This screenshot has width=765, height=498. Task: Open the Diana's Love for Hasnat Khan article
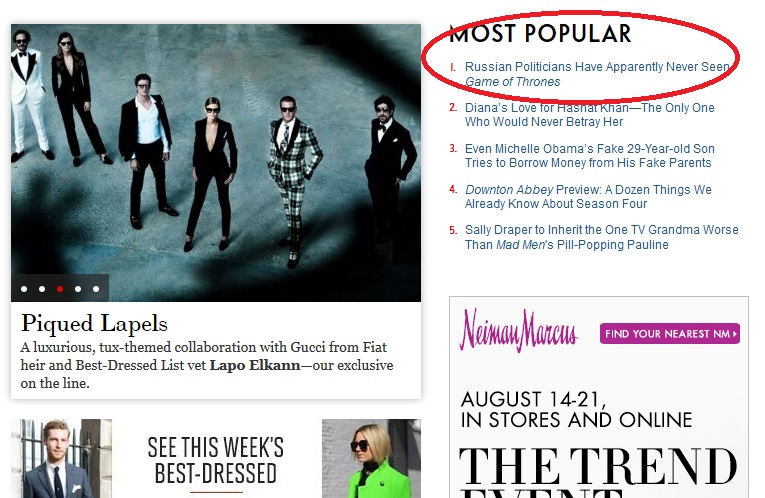(589, 115)
